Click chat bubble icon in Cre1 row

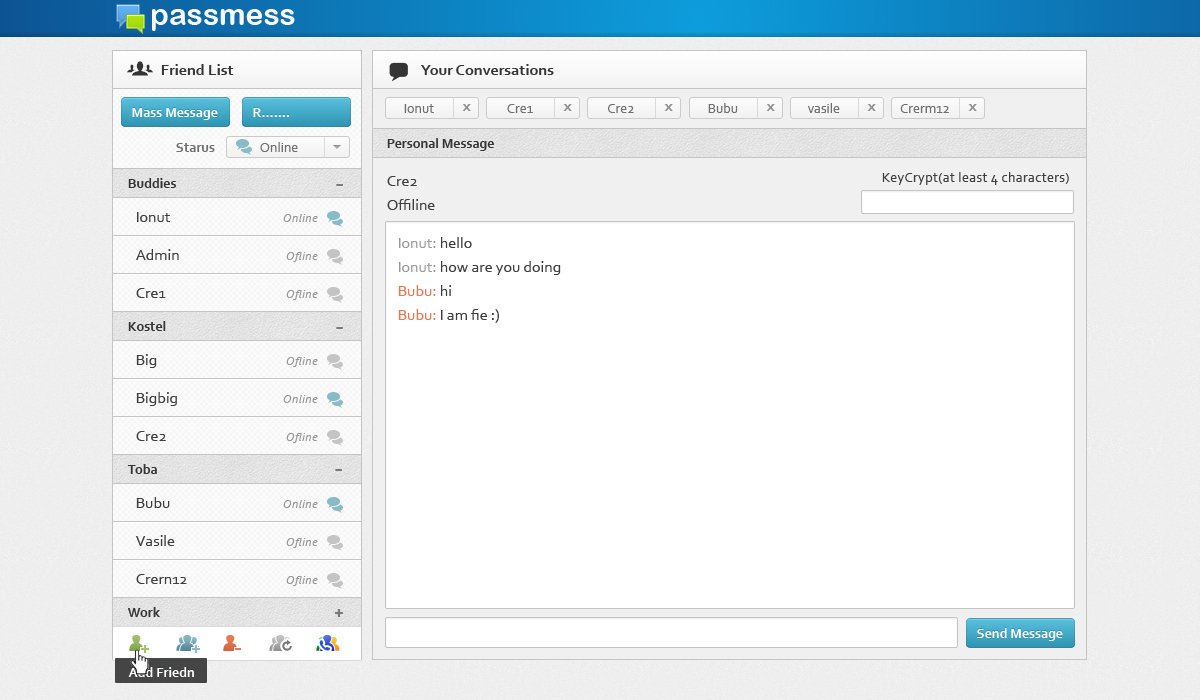point(335,294)
